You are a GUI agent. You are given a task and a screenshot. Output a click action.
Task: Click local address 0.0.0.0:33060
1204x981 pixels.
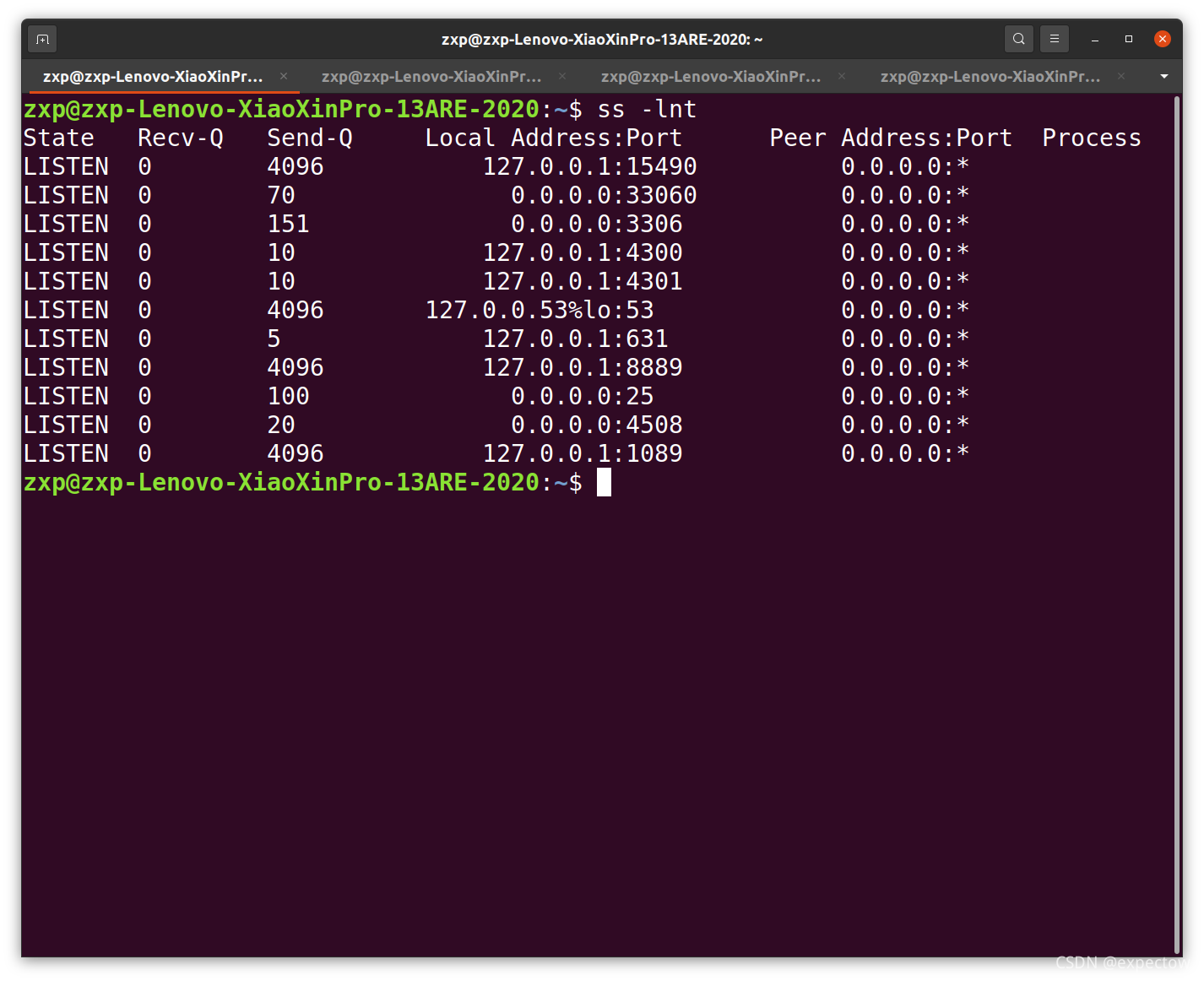tap(604, 195)
